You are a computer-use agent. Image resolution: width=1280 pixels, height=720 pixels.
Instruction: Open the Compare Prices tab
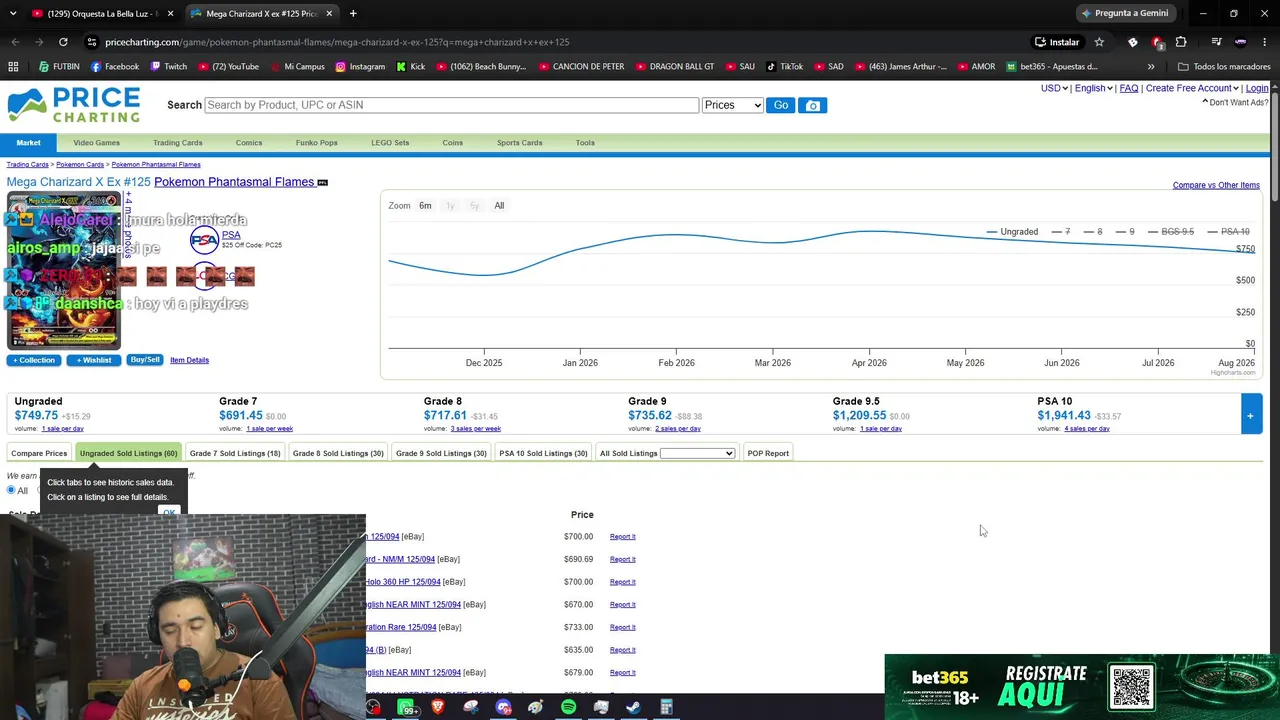39,453
